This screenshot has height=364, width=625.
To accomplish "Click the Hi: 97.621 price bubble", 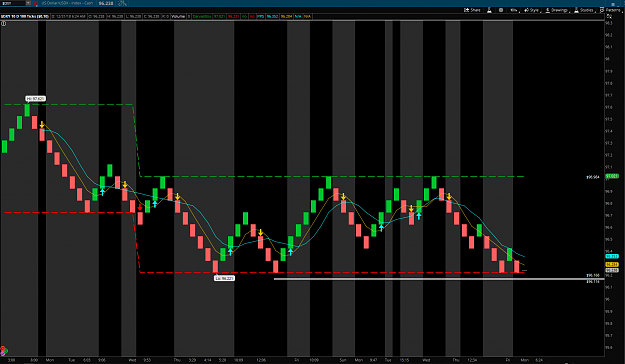I will pos(35,98).
